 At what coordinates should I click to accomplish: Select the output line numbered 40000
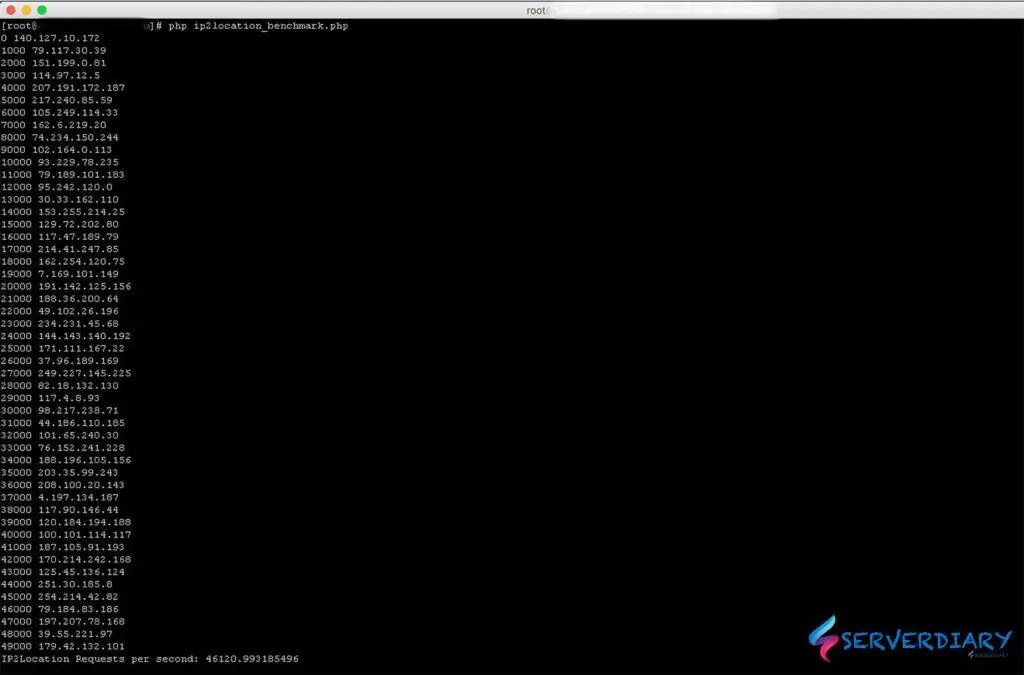[x=66, y=535]
